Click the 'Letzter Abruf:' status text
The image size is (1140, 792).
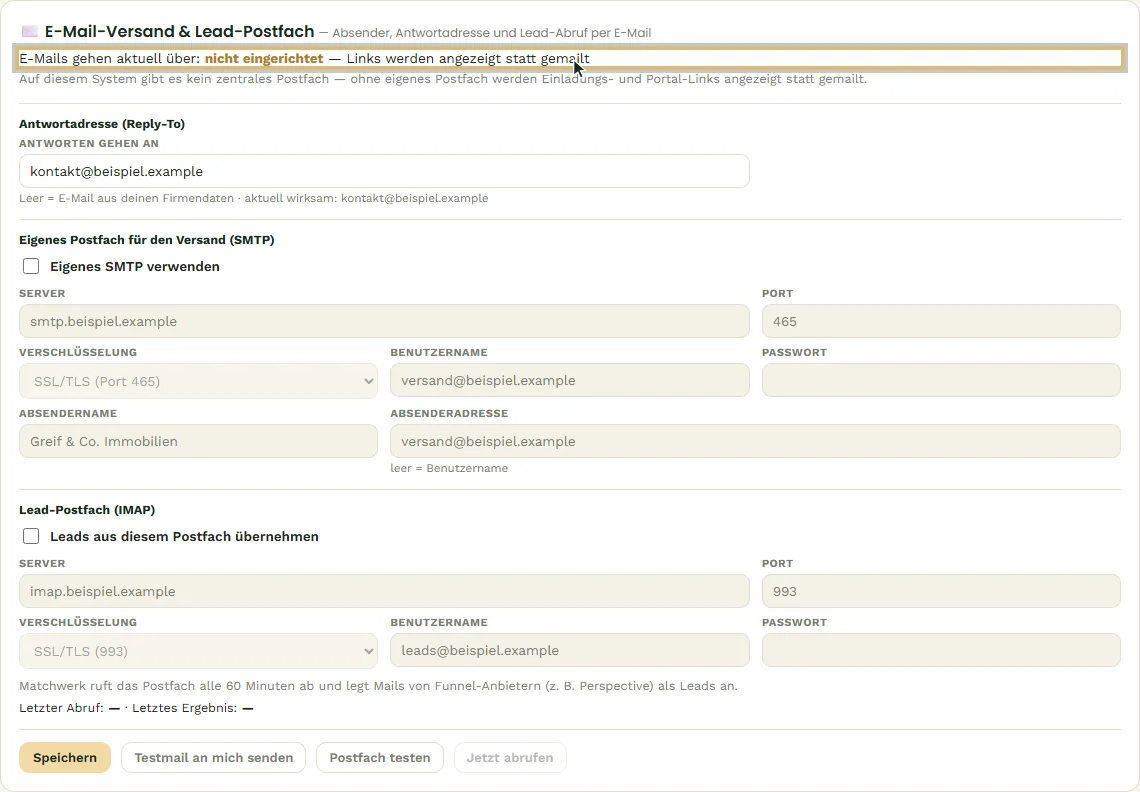[x=61, y=708]
